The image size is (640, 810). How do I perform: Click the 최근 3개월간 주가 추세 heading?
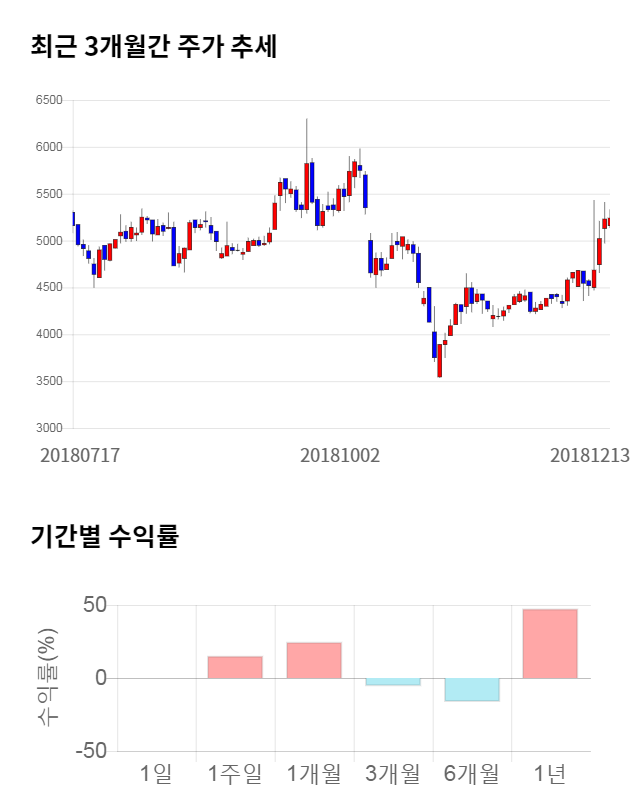[x=153, y=47]
